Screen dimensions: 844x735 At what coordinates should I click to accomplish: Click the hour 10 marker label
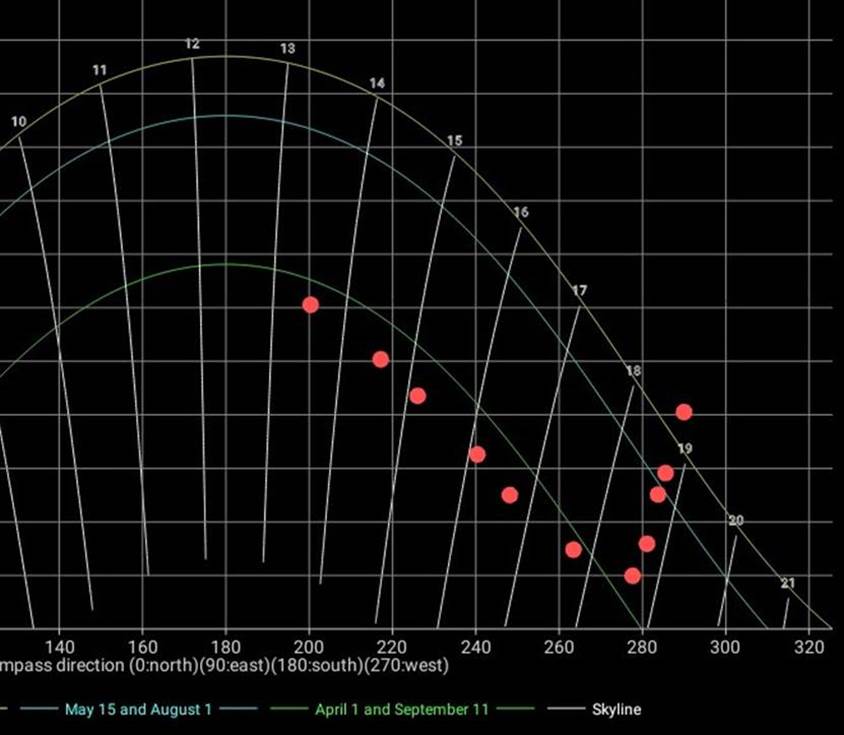point(19,122)
